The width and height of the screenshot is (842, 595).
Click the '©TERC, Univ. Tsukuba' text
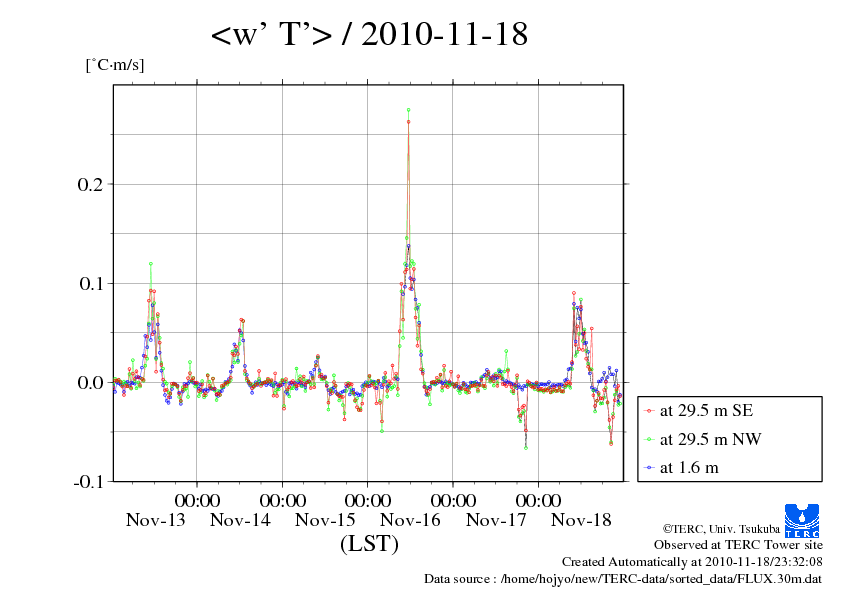click(721, 529)
